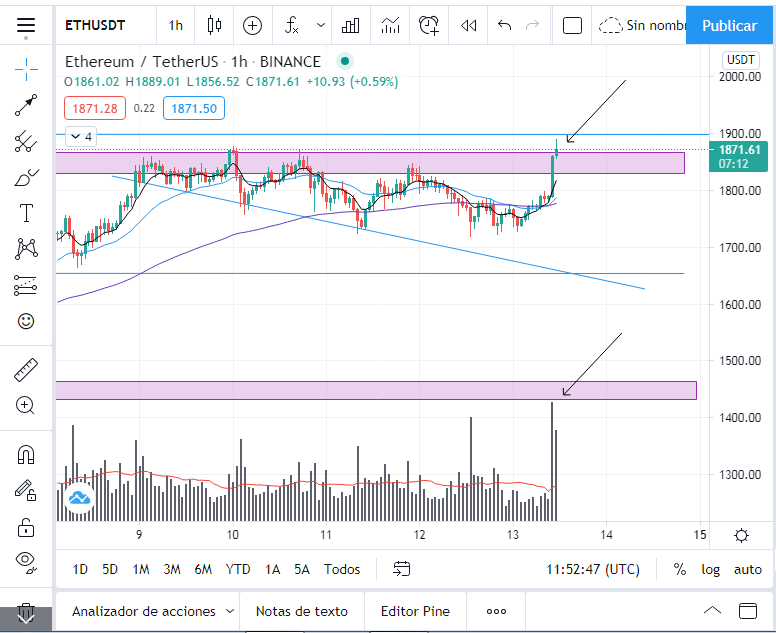This screenshot has height=633, width=776.
Task: Select the 3M date range
Action: (172, 569)
